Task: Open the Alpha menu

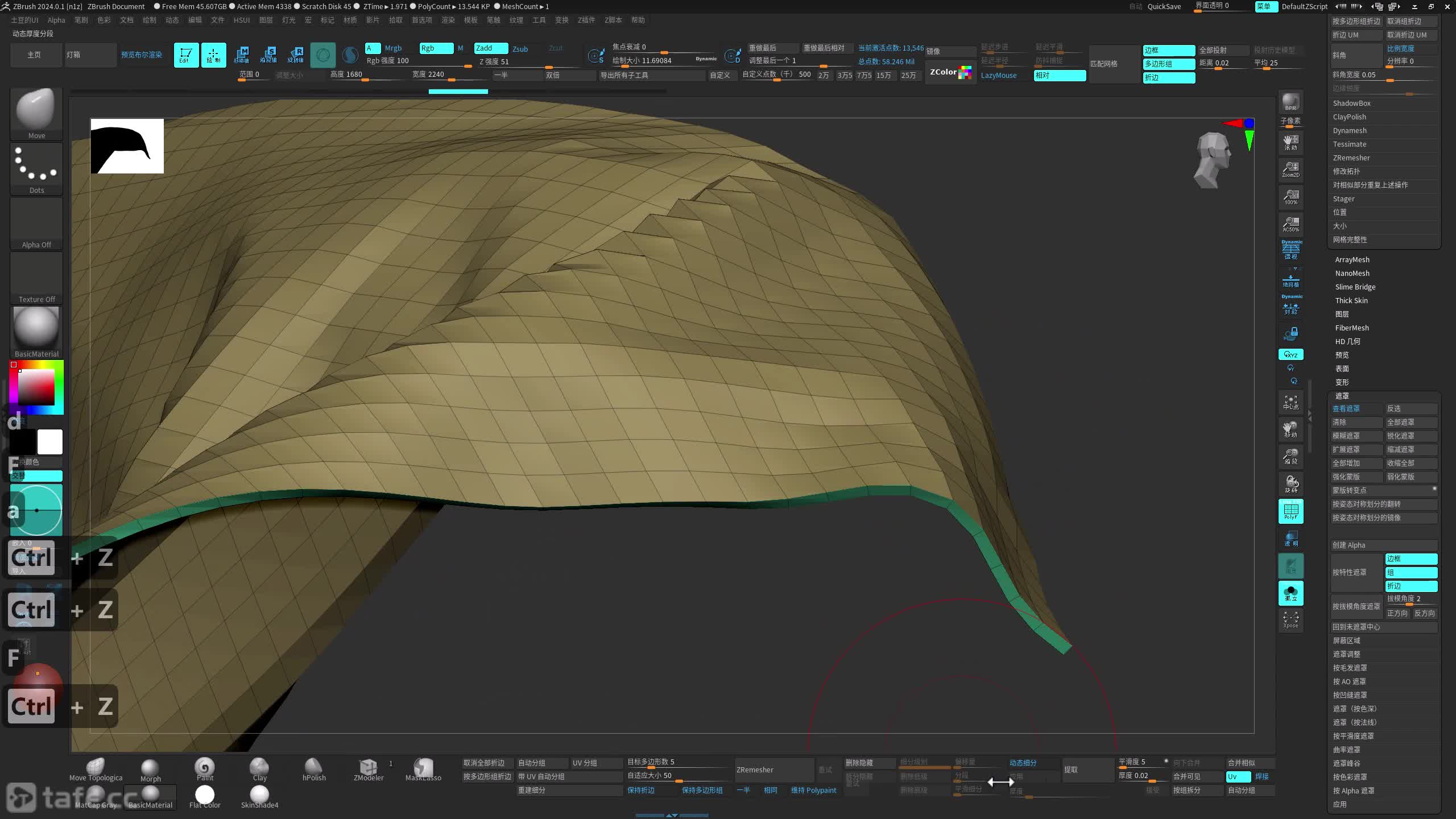Action: click(x=56, y=20)
